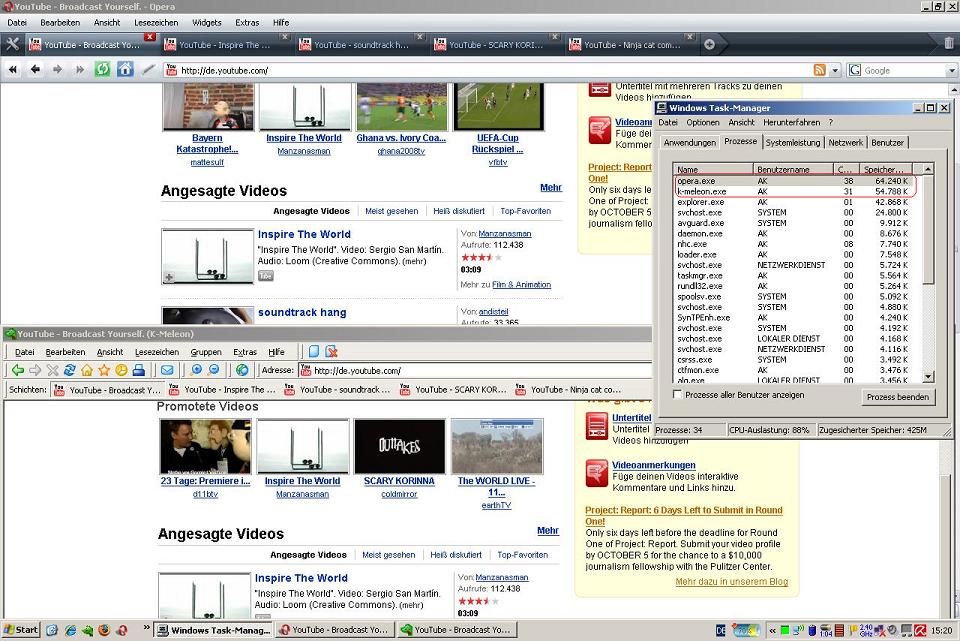The height and width of the screenshot is (641, 960).
Task: Open 'OUTTAKES' video thumbnail in K-Meleon
Action: (399, 446)
